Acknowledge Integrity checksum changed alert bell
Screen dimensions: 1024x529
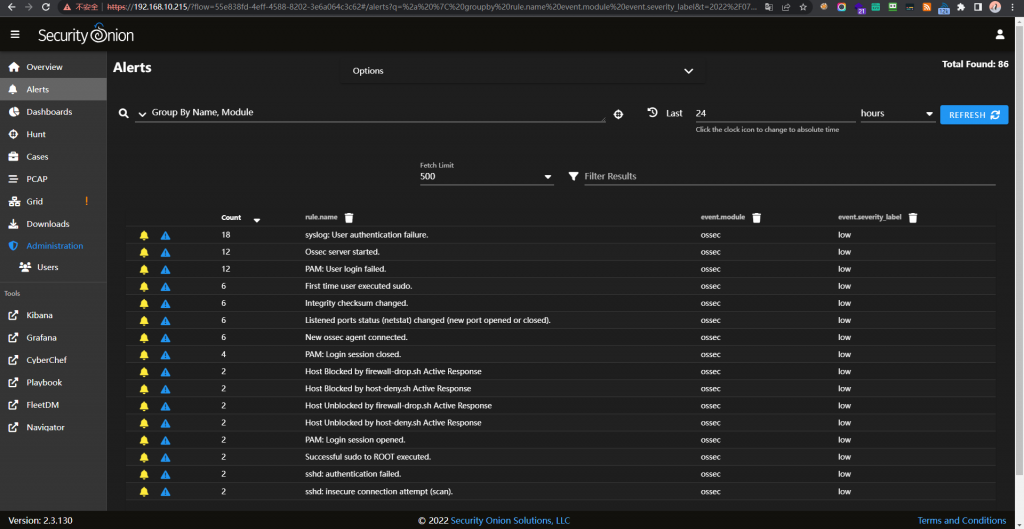coord(144,303)
